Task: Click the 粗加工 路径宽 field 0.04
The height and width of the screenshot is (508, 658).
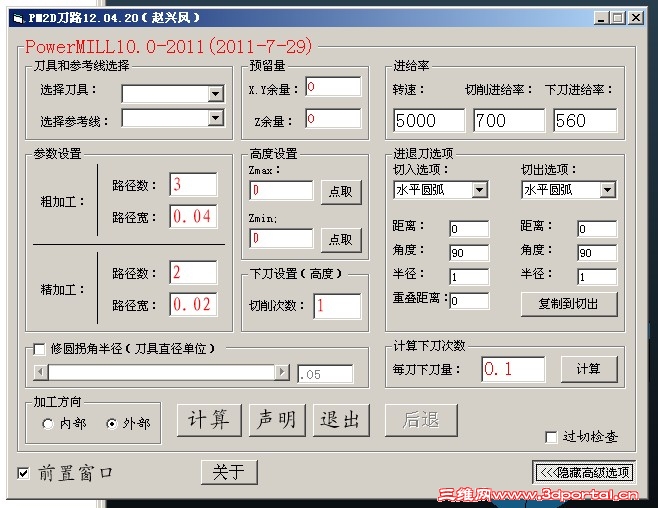Action: point(193,216)
